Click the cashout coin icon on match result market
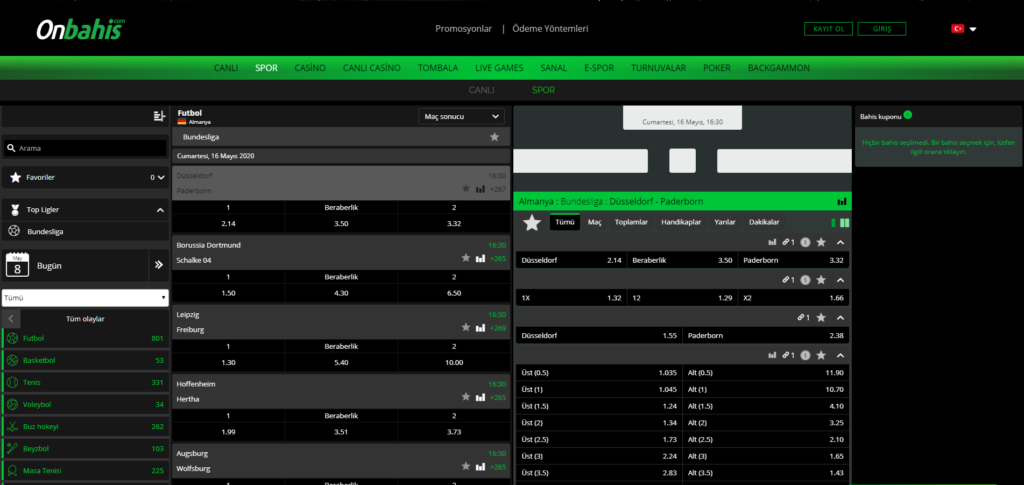 pyautogui.click(x=805, y=242)
